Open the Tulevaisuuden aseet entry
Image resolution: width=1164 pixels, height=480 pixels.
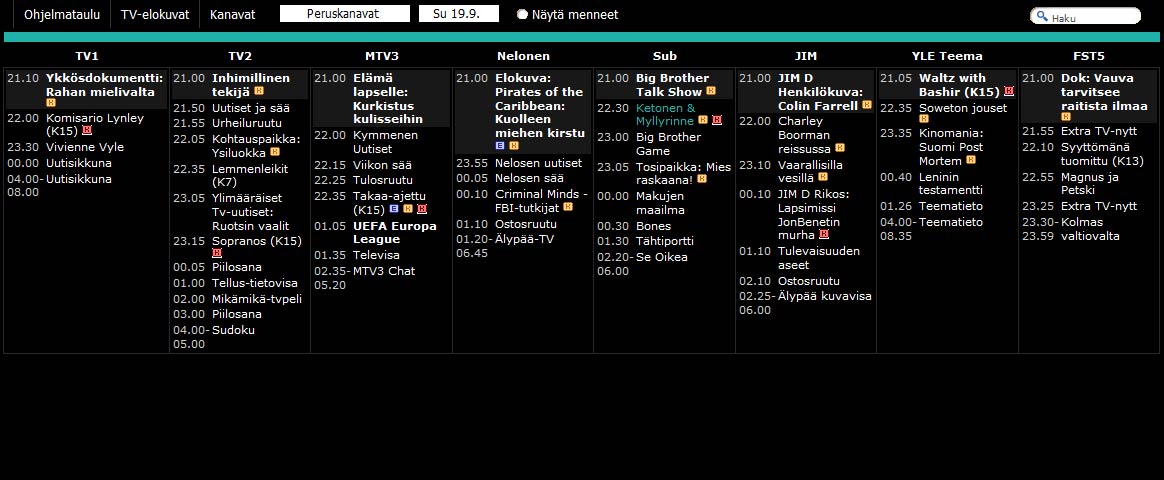(819, 257)
